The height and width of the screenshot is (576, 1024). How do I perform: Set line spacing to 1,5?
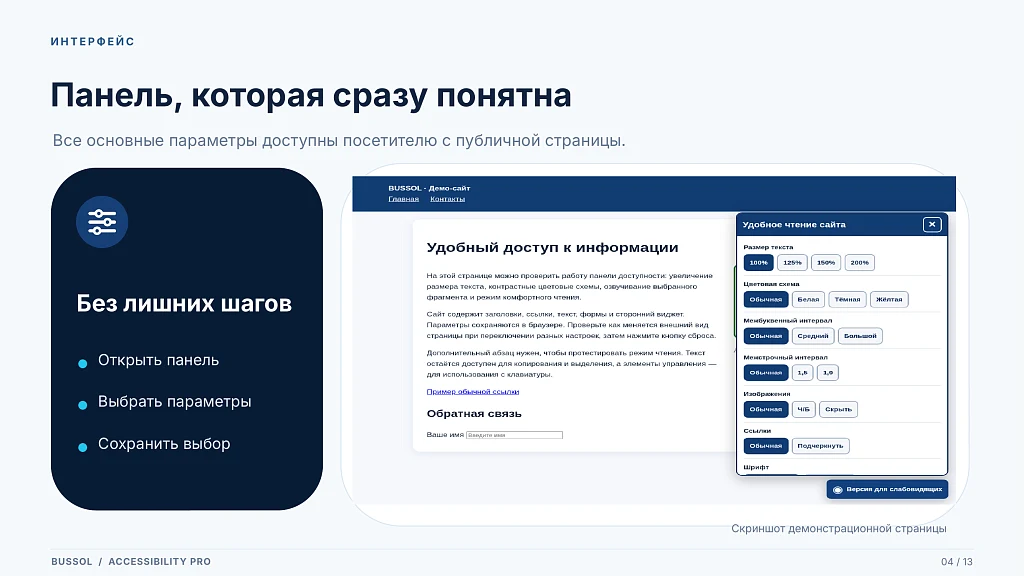click(x=802, y=372)
